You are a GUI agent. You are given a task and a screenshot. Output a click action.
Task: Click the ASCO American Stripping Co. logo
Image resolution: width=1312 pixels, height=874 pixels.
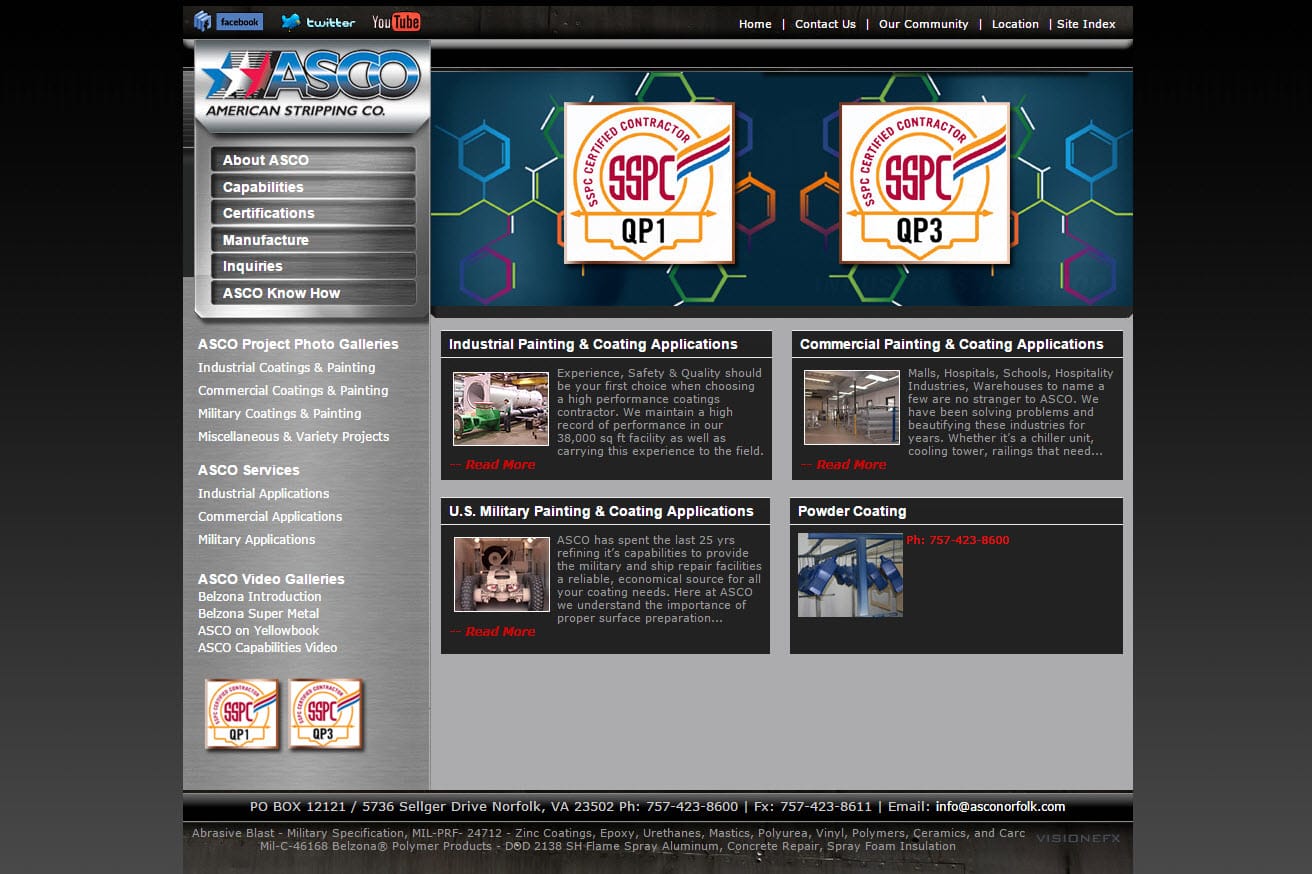click(x=311, y=86)
